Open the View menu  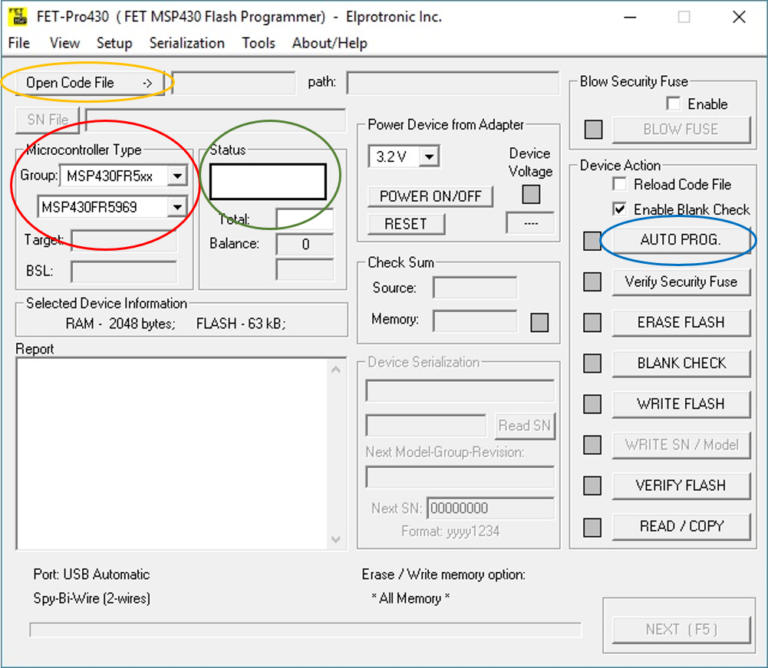click(65, 43)
